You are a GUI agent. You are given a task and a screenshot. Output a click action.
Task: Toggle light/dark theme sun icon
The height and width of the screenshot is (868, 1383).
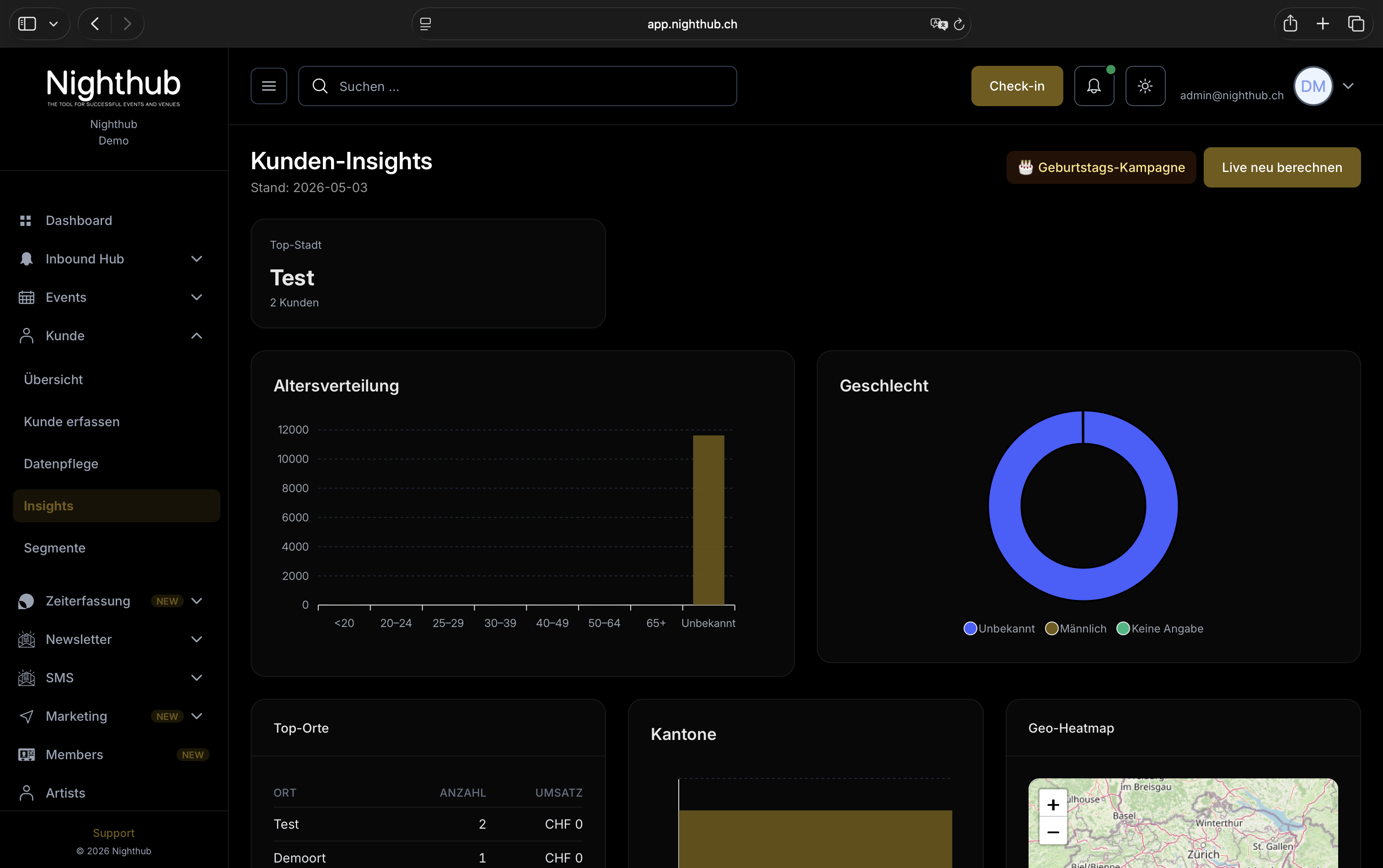click(1145, 86)
